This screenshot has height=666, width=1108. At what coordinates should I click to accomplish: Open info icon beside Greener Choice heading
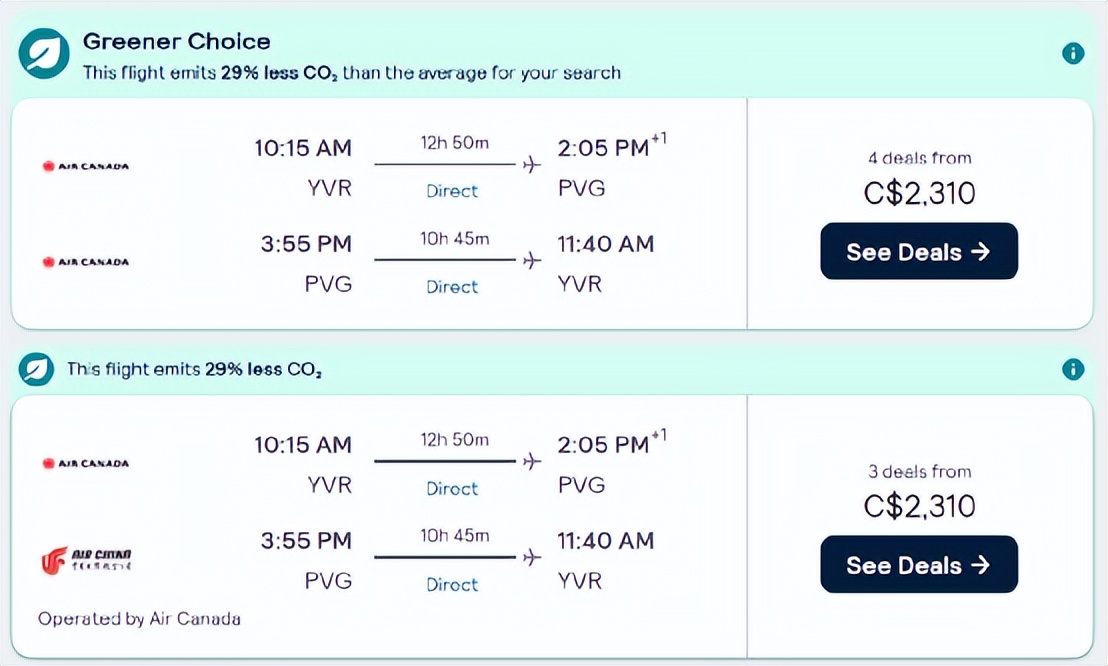(x=1073, y=53)
